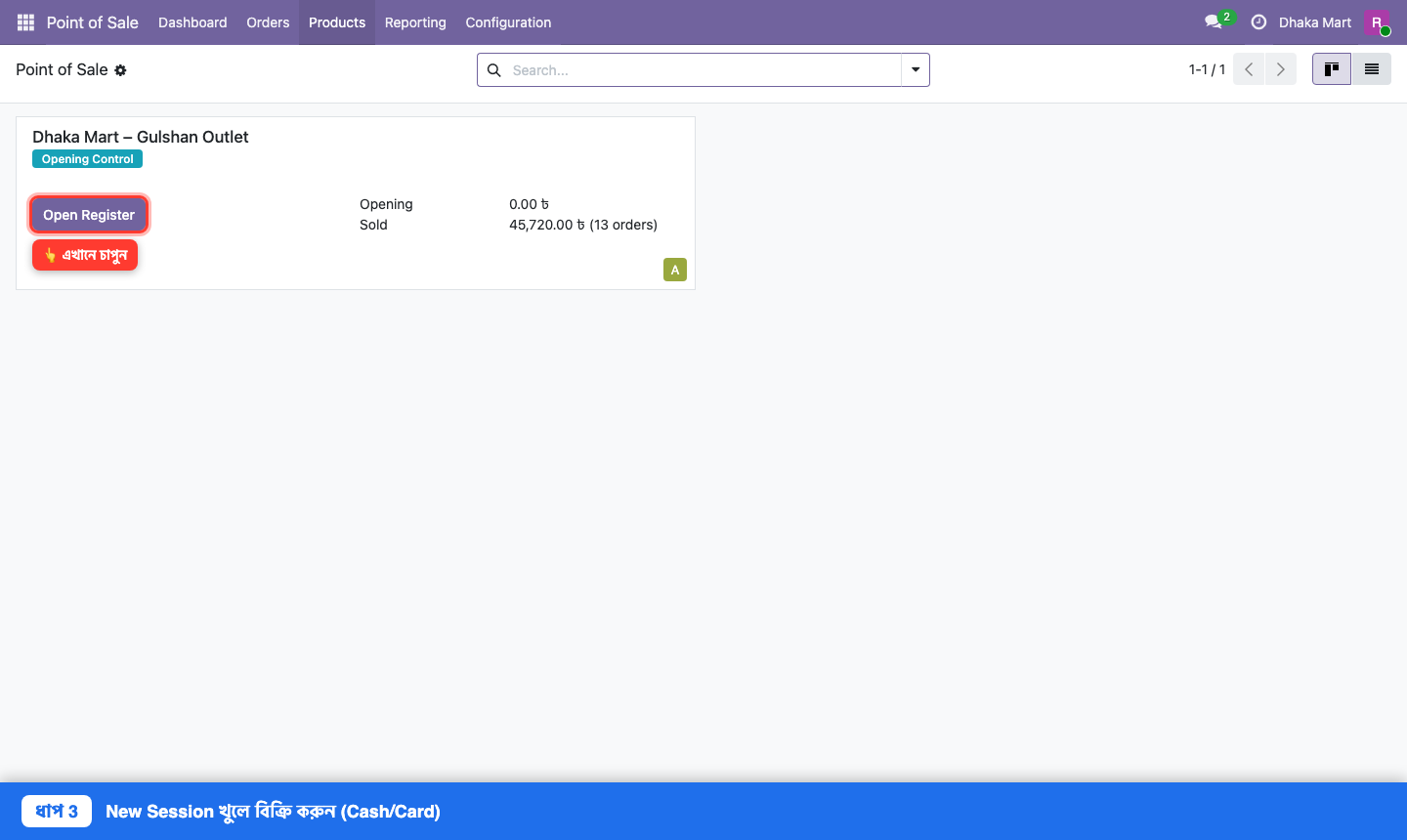Open the Products menu
This screenshot has width=1407, height=840.
click(x=337, y=22)
